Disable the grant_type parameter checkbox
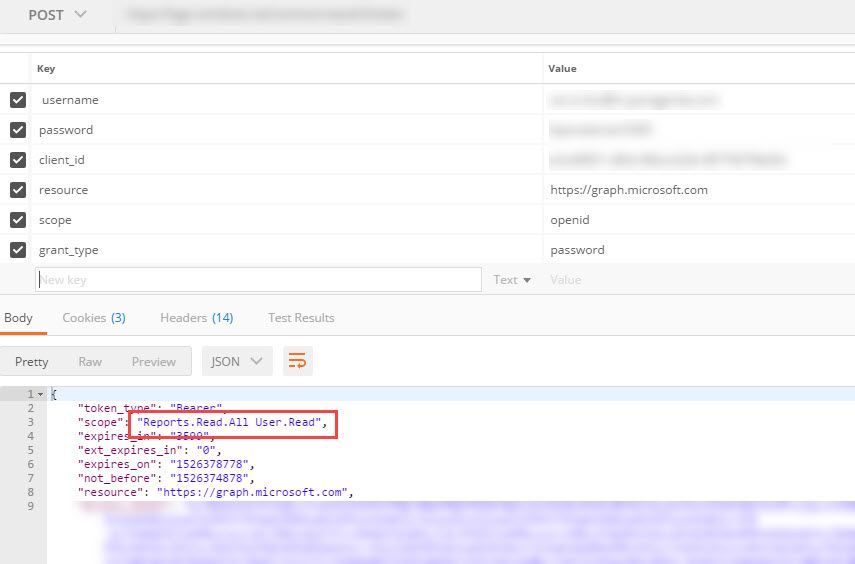The image size is (855, 564). [18, 250]
